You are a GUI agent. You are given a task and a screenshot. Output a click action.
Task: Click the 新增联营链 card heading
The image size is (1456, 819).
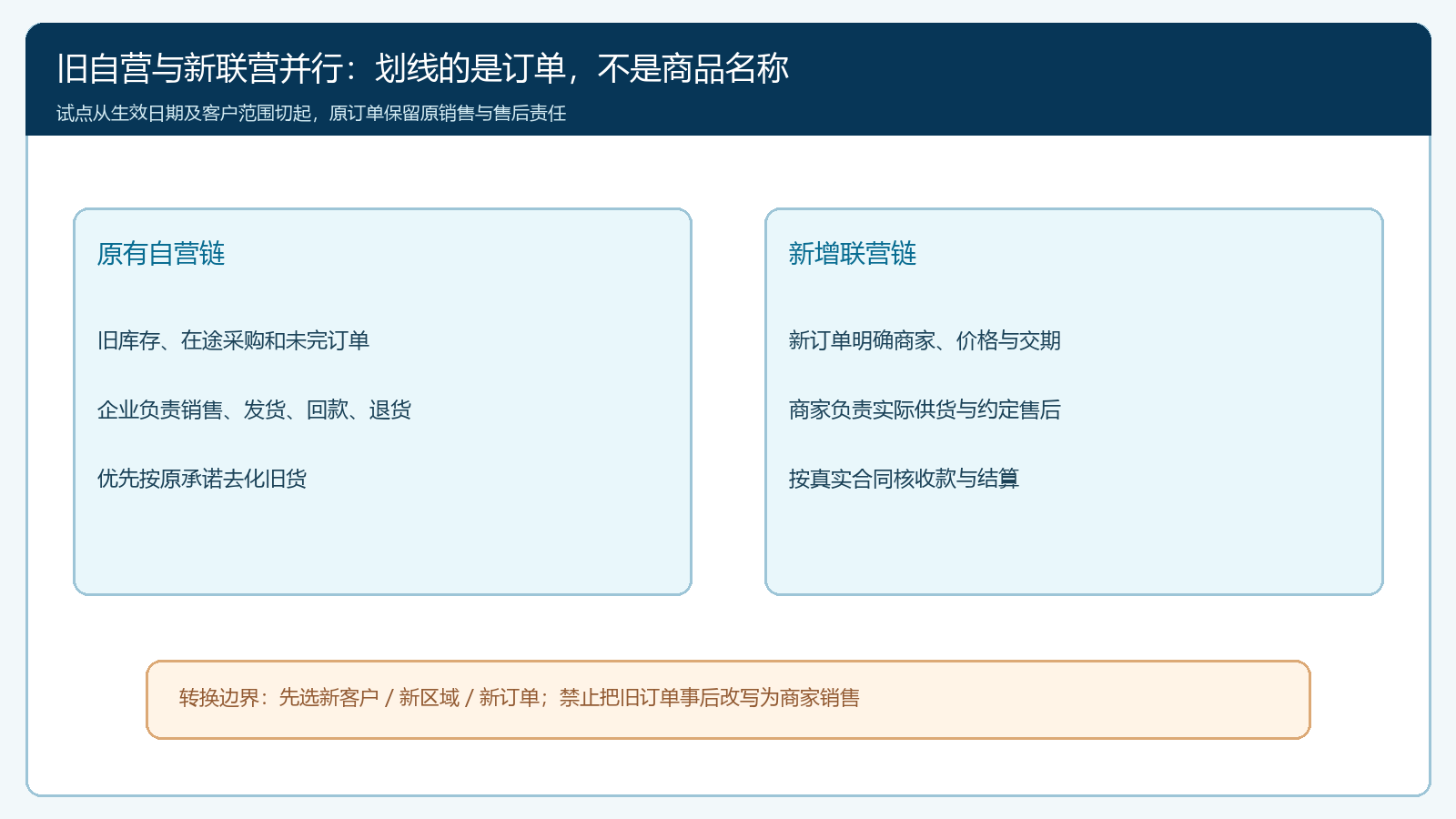click(x=853, y=254)
